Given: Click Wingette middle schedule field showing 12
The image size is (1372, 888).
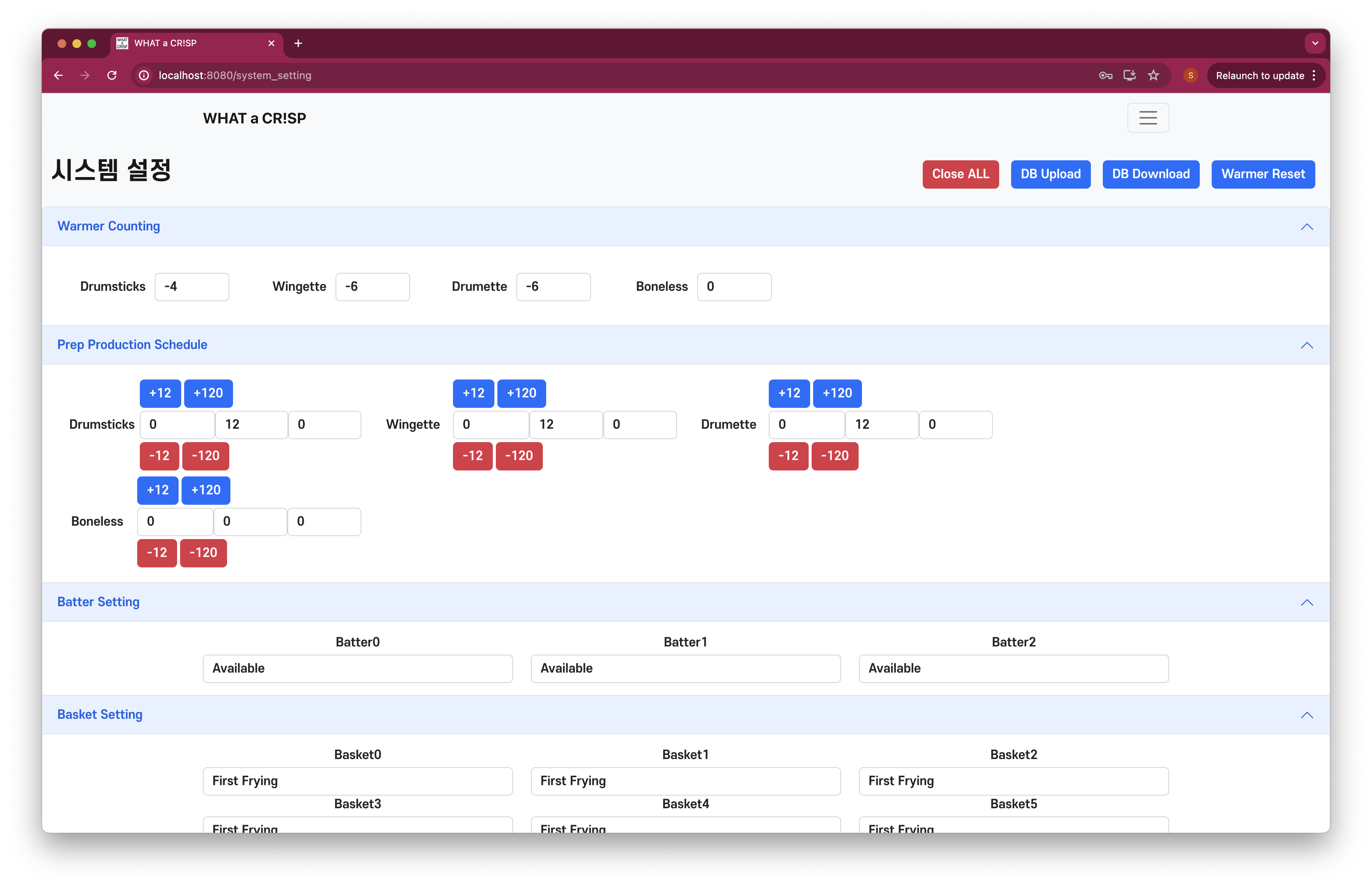Looking at the screenshot, I should [x=566, y=425].
